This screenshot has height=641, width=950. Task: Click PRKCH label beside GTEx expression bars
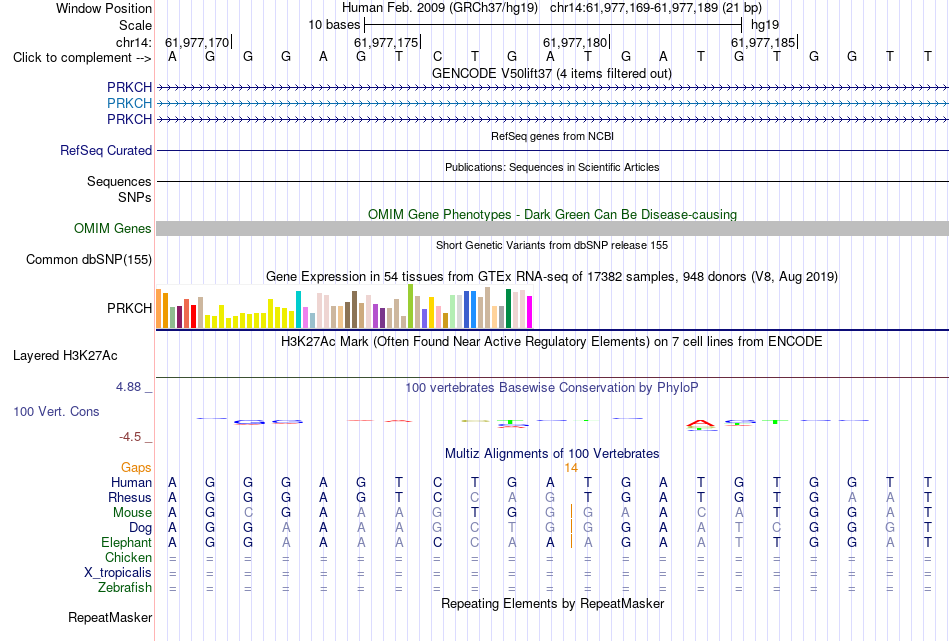tap(129, 308)
